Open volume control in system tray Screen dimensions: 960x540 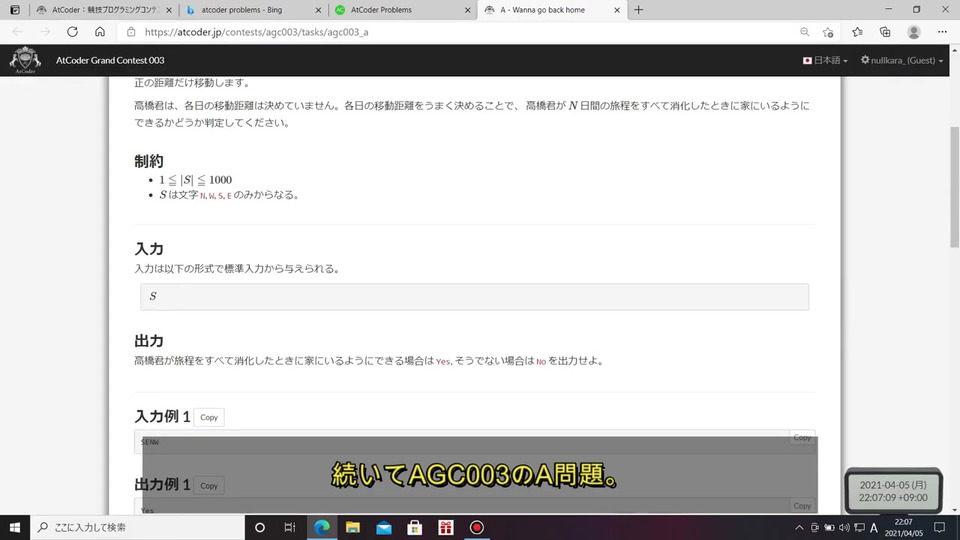click(844, 527)
